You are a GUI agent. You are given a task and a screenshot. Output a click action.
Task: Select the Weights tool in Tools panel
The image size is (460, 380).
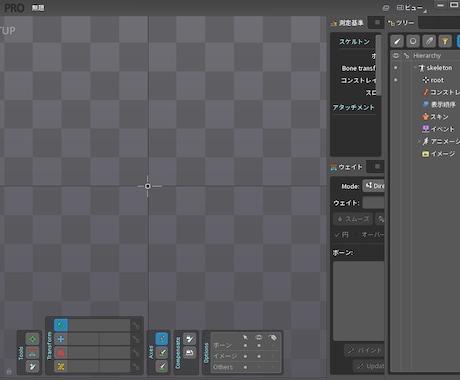click(32, 353)
